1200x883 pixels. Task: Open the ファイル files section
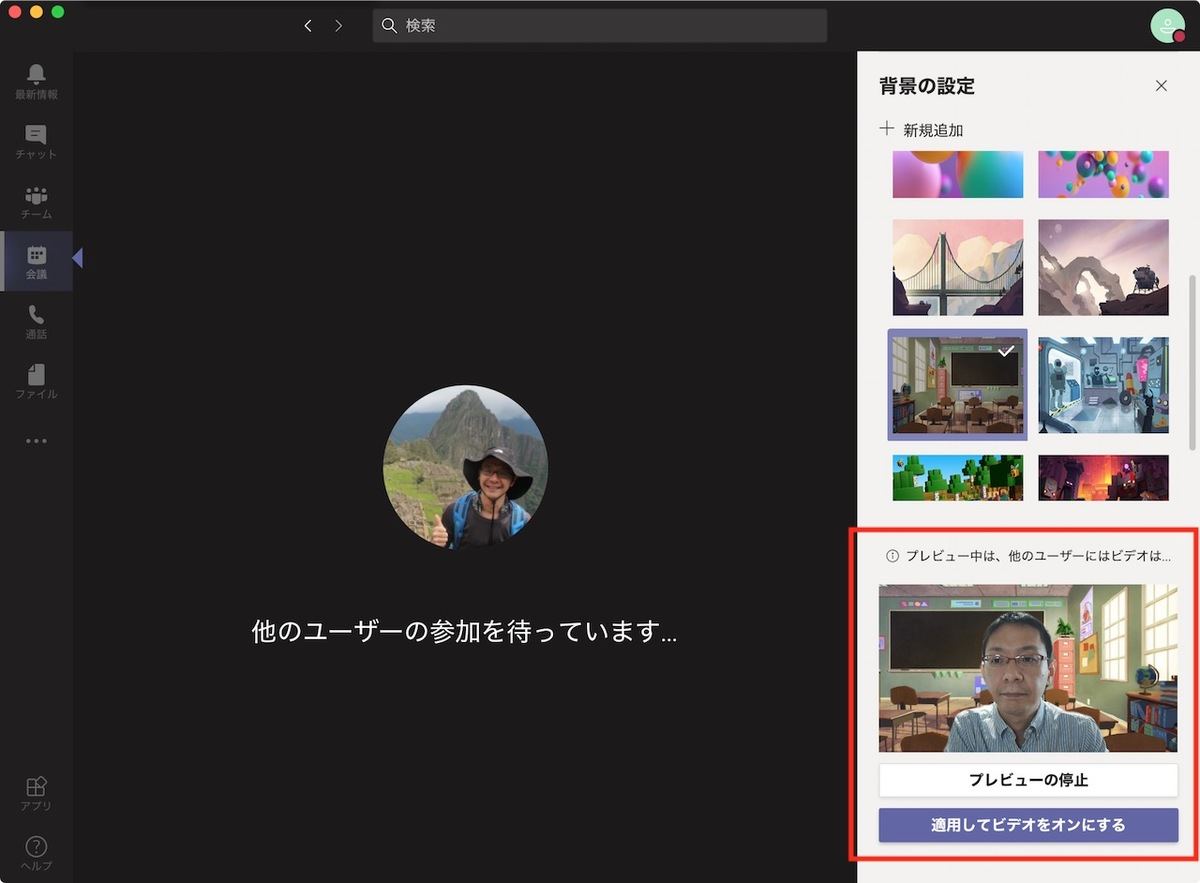coord(36,381)
